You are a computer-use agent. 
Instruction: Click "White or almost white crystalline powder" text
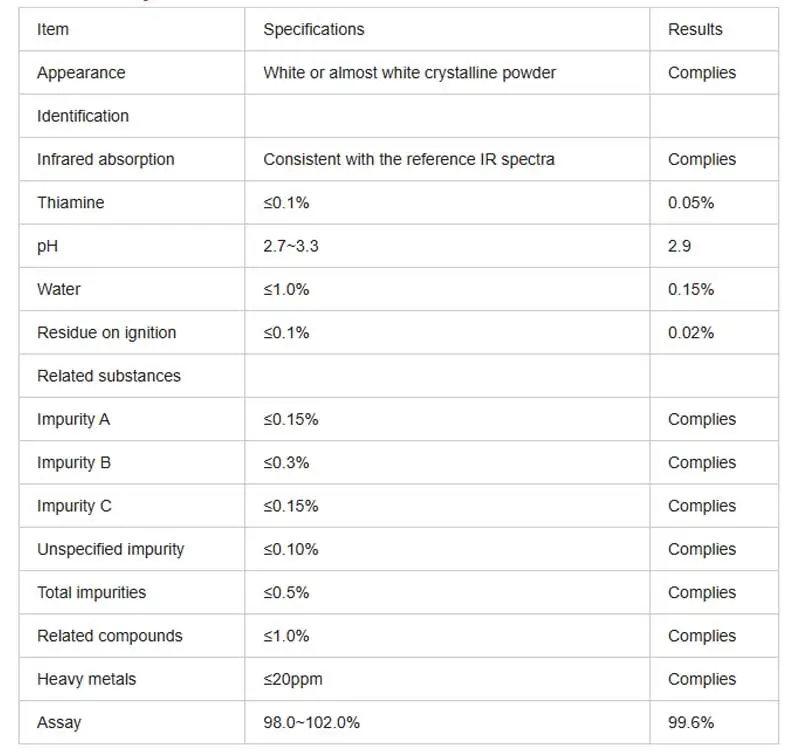point(409,73)
